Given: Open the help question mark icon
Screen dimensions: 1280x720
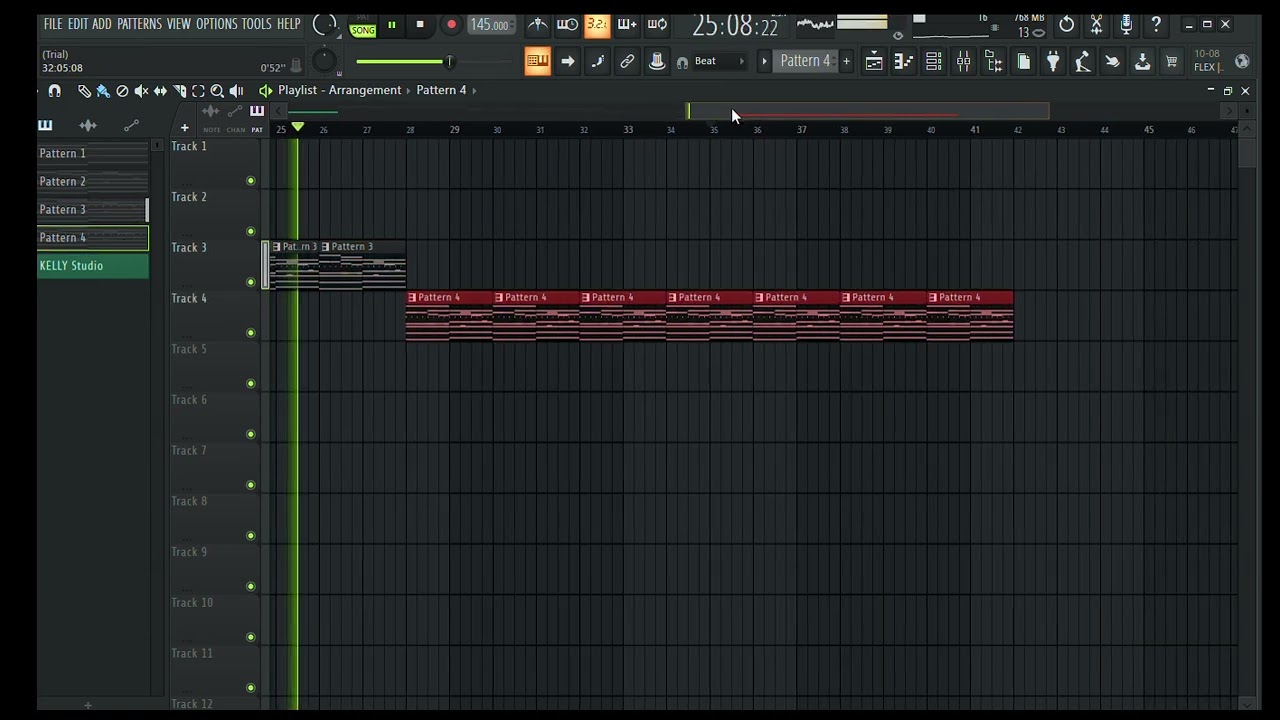Looking at the screenshot, I should click(x=1156, y=25).
